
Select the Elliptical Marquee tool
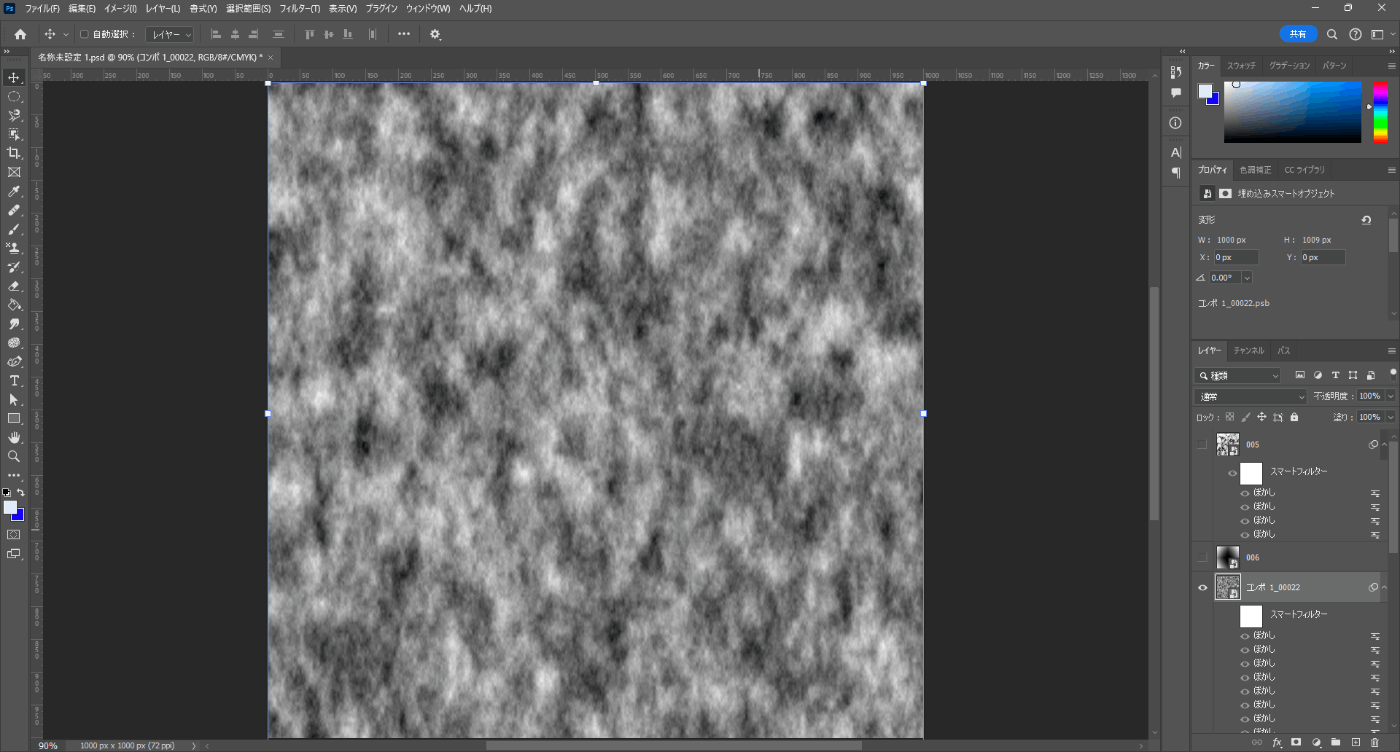(x=14, y=96)
